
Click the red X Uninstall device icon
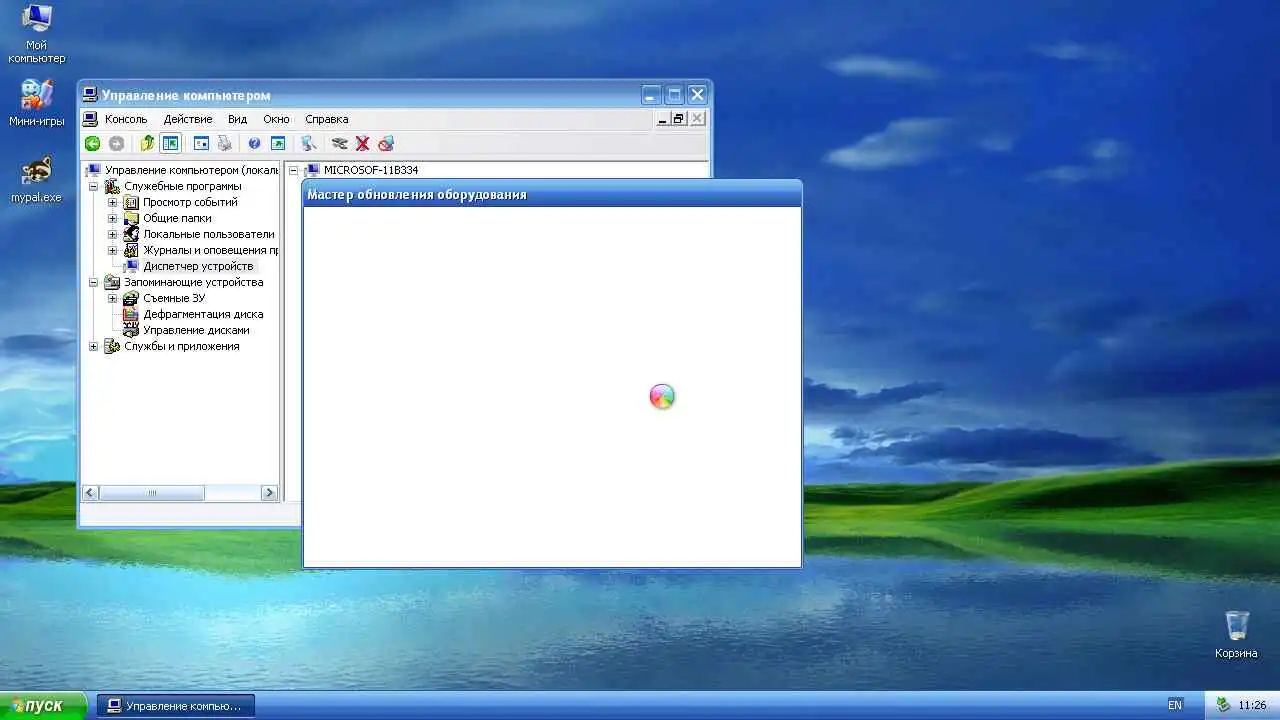(x=363, y=144)
